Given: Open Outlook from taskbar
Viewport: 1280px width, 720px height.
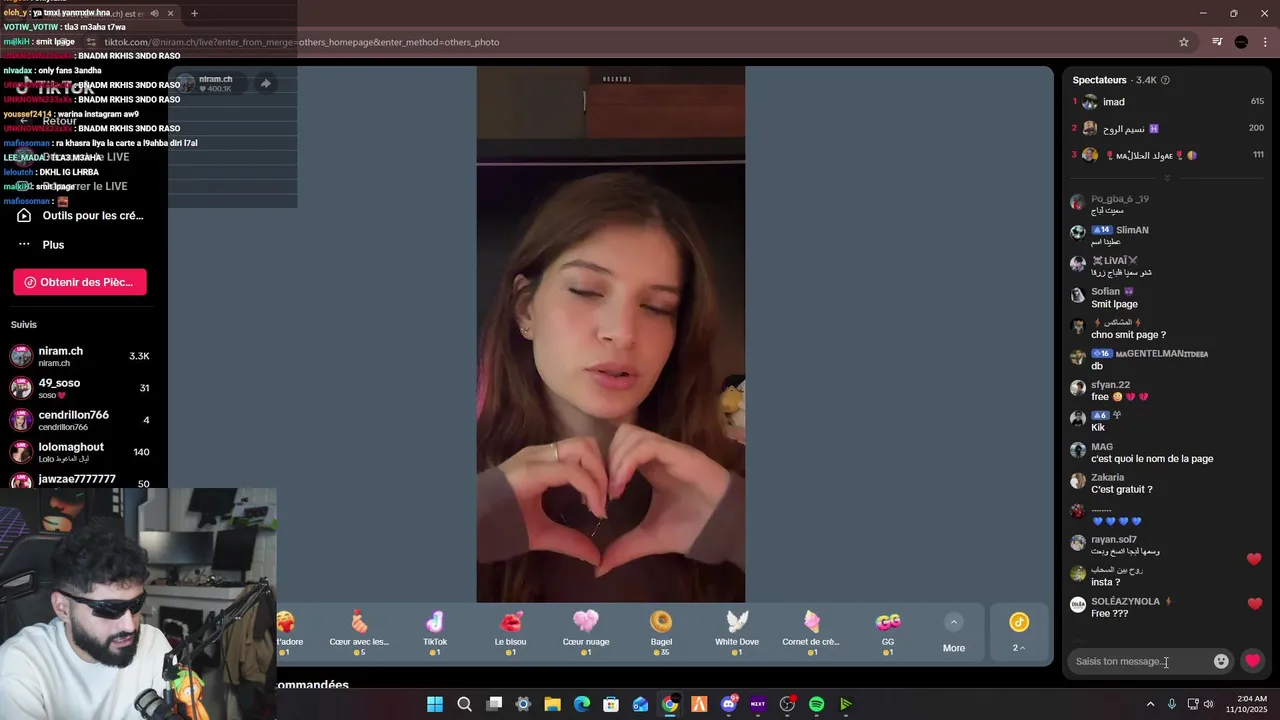Looking at the screenshot, I should (x=641, y=704).
